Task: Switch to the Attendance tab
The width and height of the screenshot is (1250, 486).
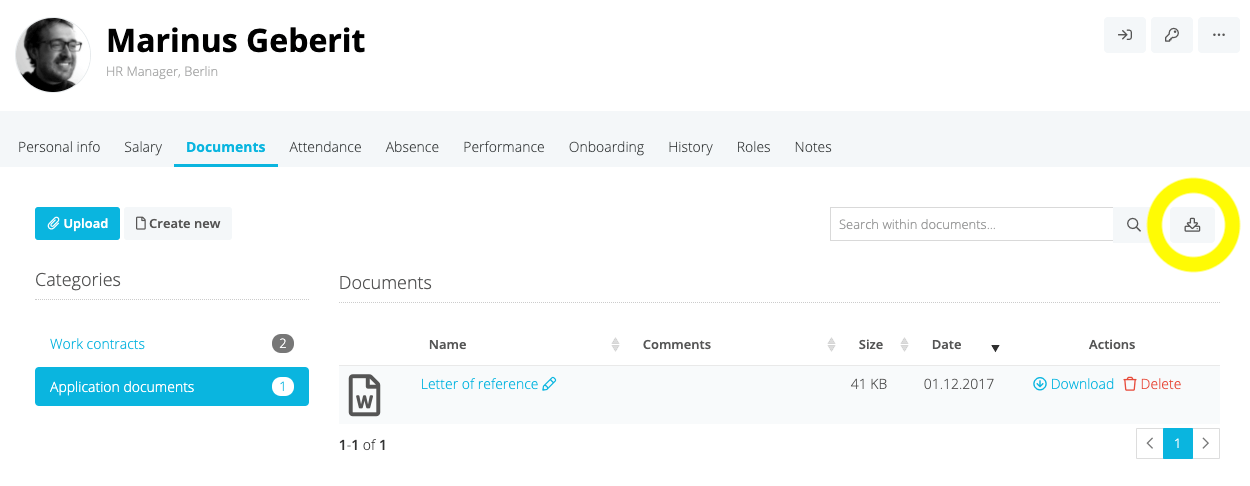Action: click(x=325, y=147)
